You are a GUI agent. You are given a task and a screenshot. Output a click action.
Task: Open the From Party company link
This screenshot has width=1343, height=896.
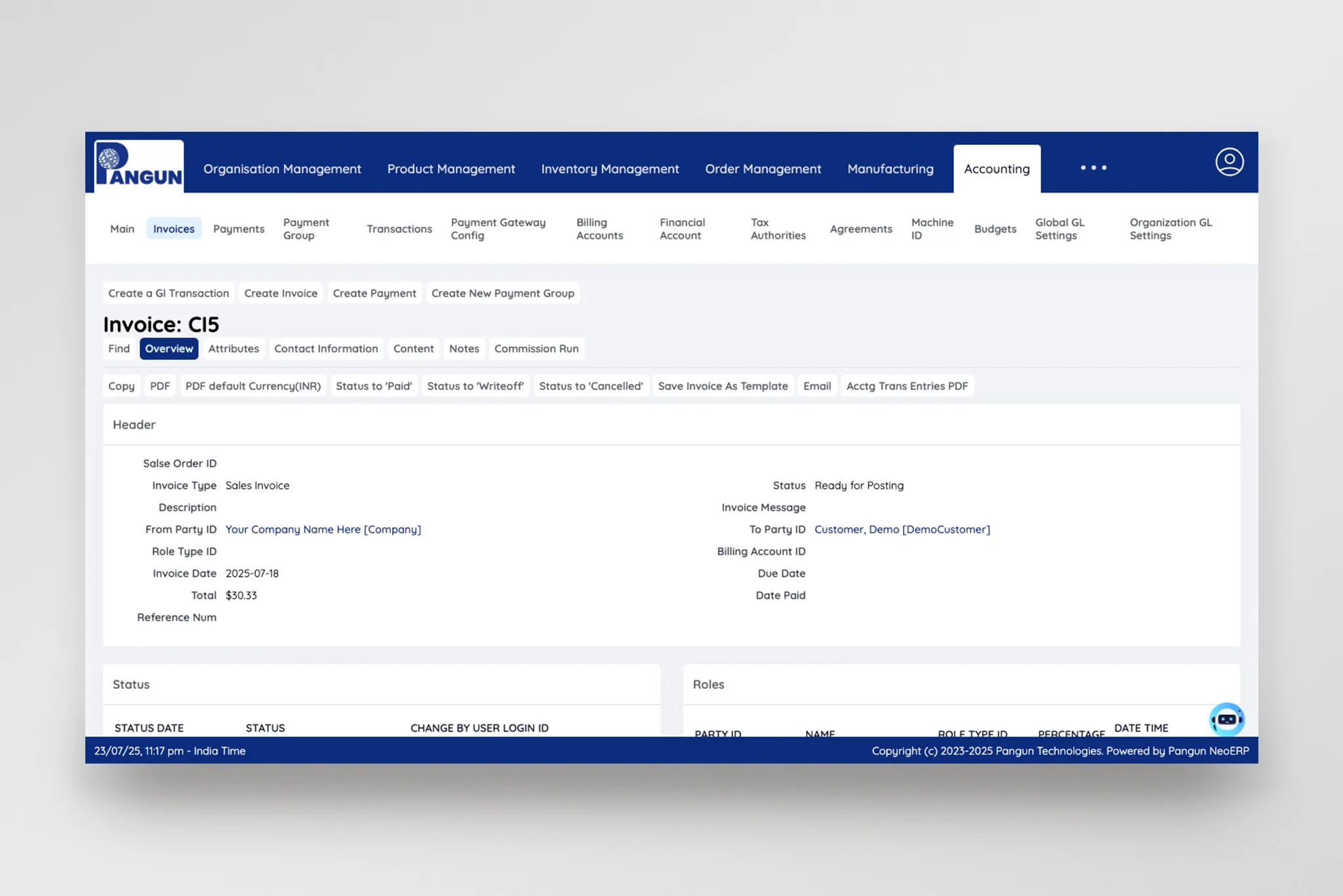tap(323, 530)
